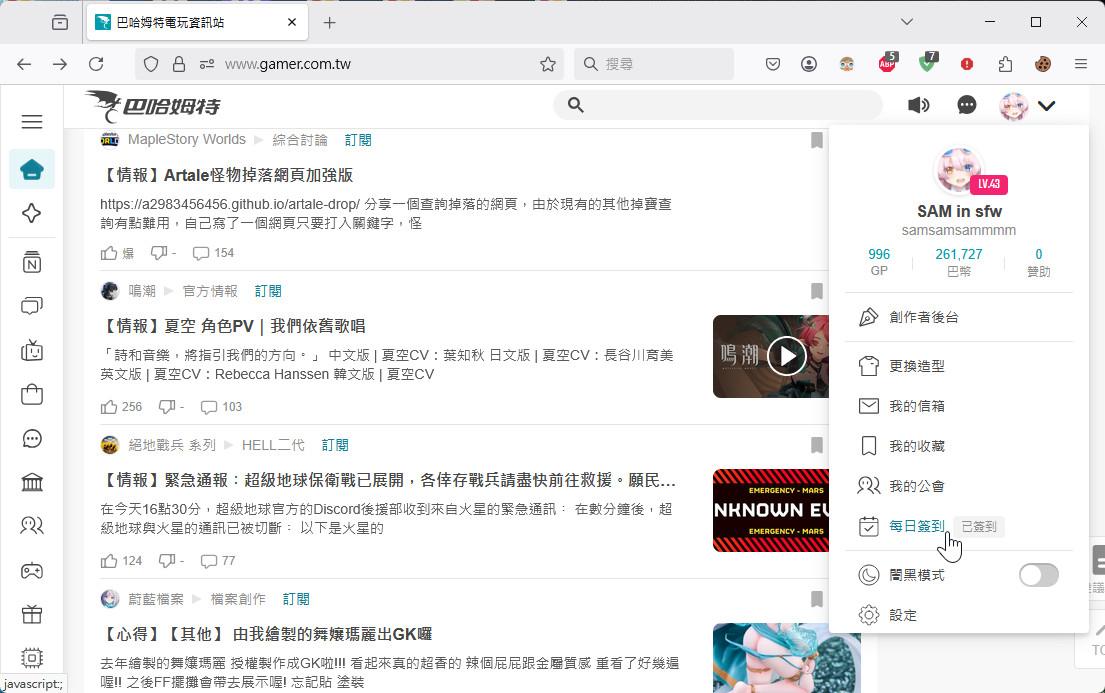
Task: Open the chat bubble notifications icon
Action: 966,105
